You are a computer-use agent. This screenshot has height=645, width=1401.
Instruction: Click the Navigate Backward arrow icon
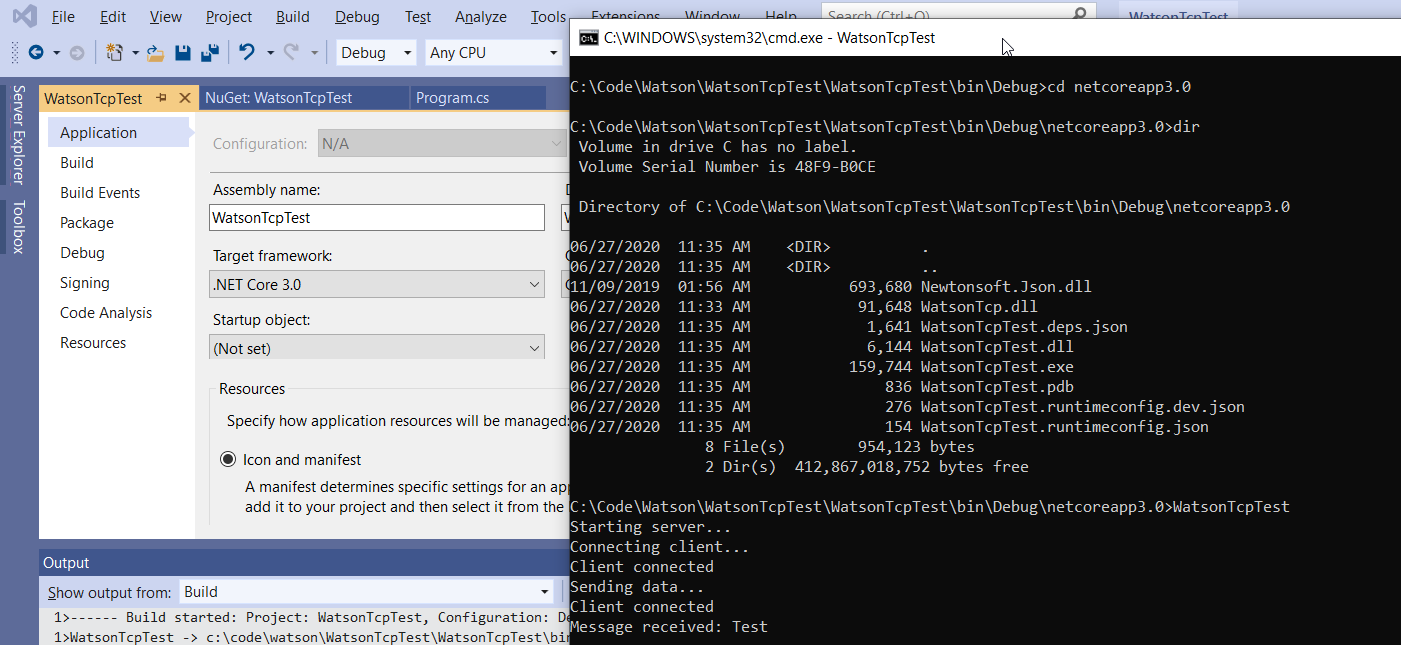36,52
